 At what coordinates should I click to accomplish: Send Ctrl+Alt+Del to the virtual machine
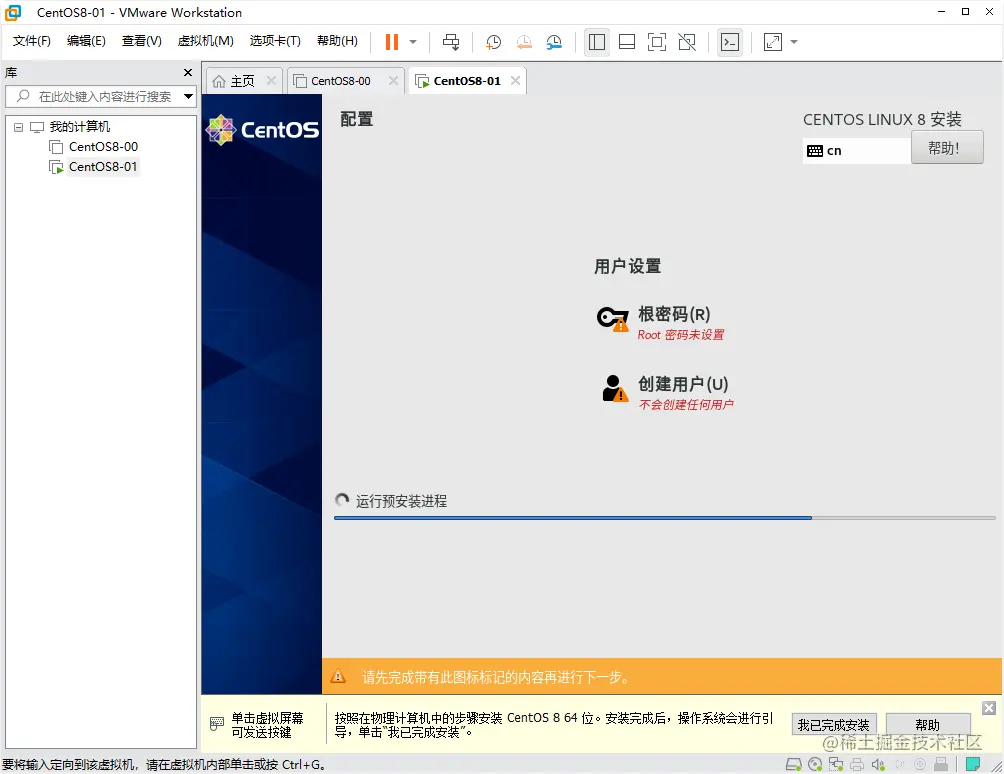[x=451, y=42]
